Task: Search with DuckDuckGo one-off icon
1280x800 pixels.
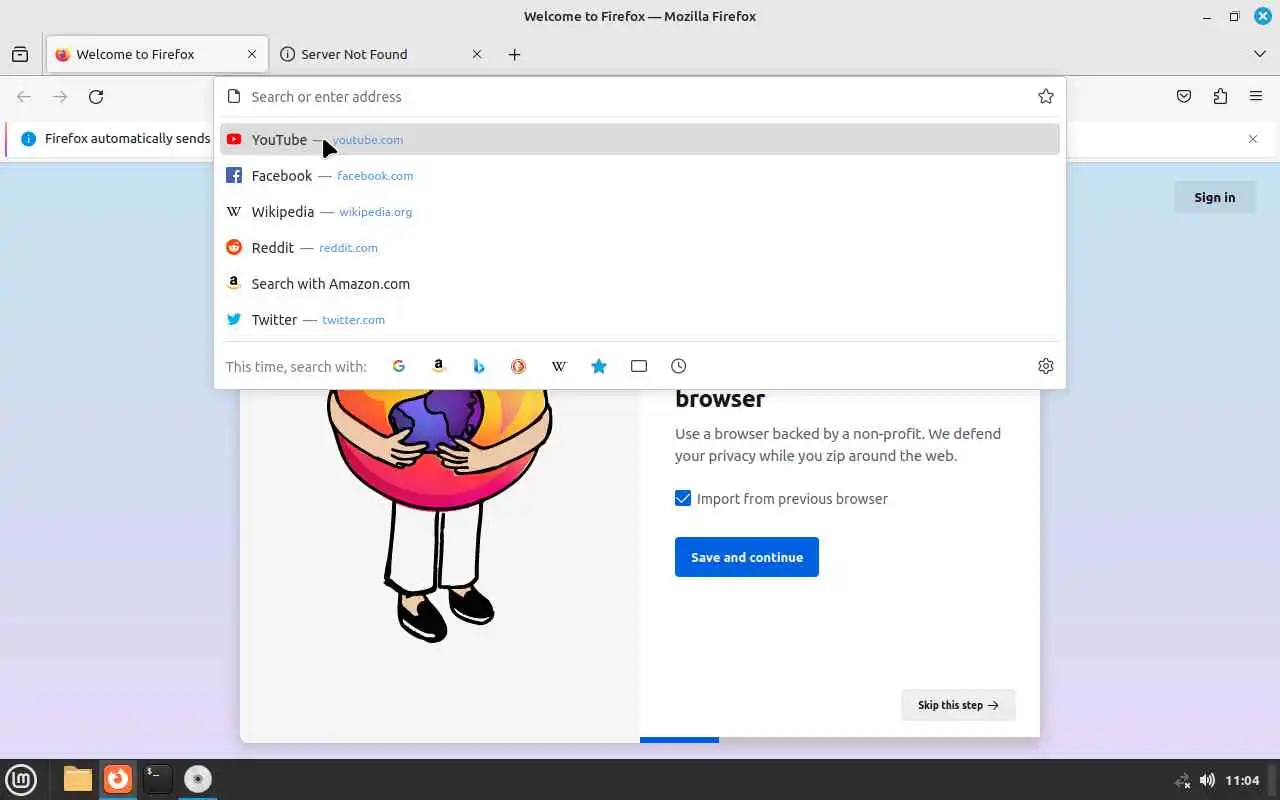Action: coord(519,366)
